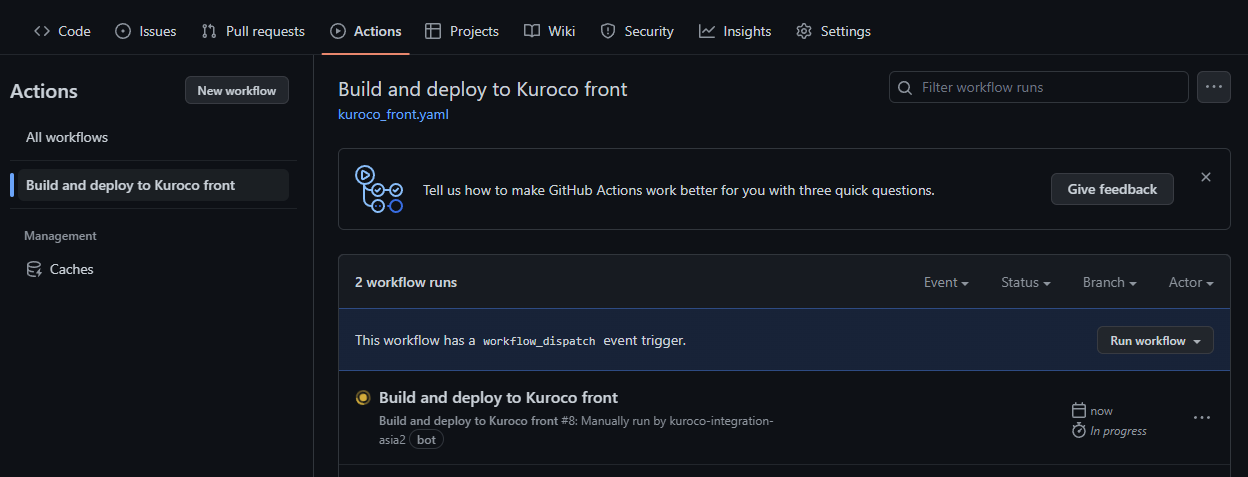1248x477 pixels.
Task: Click the in-progress status icon
Action: 363,398
